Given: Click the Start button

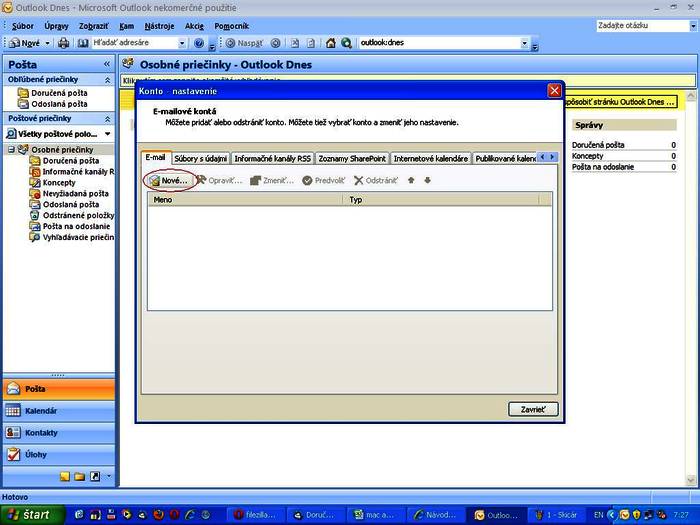Looking at the screenshot, I should [32, 515].
